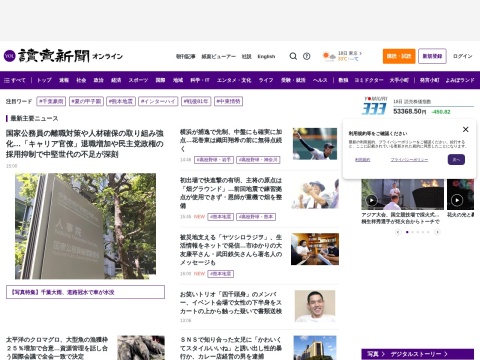Open the すべて hamburger menu

15,80
